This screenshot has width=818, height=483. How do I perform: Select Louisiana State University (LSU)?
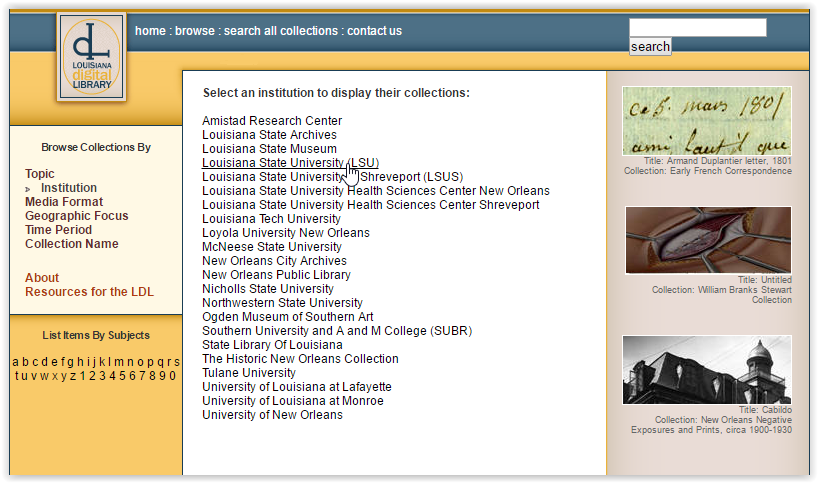coord(291,163)
